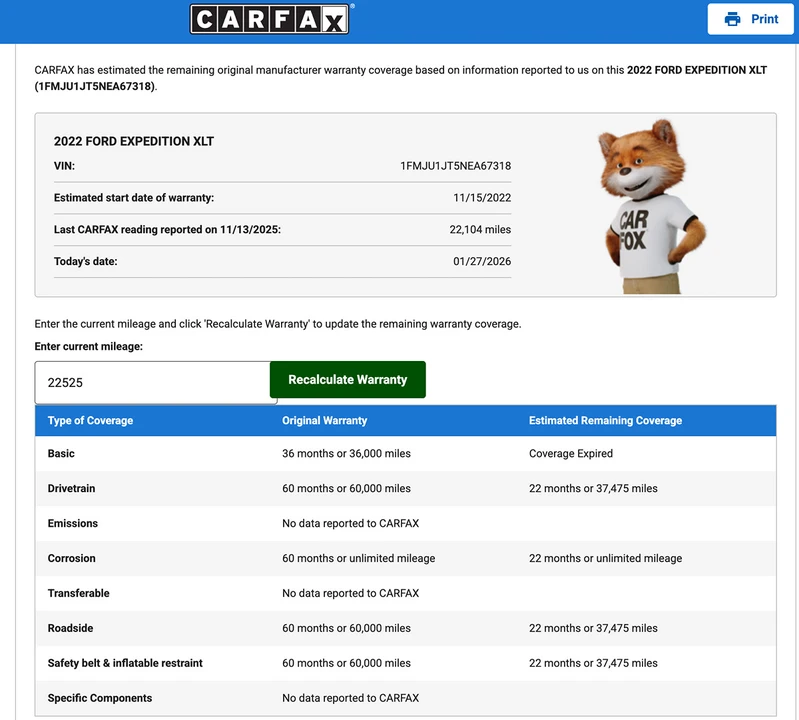Screen dimensions: 799x720
Task: Click the VIN value 1FMJU1JT5NEA67318 in the vehicle card
Action: coord(455,166)
